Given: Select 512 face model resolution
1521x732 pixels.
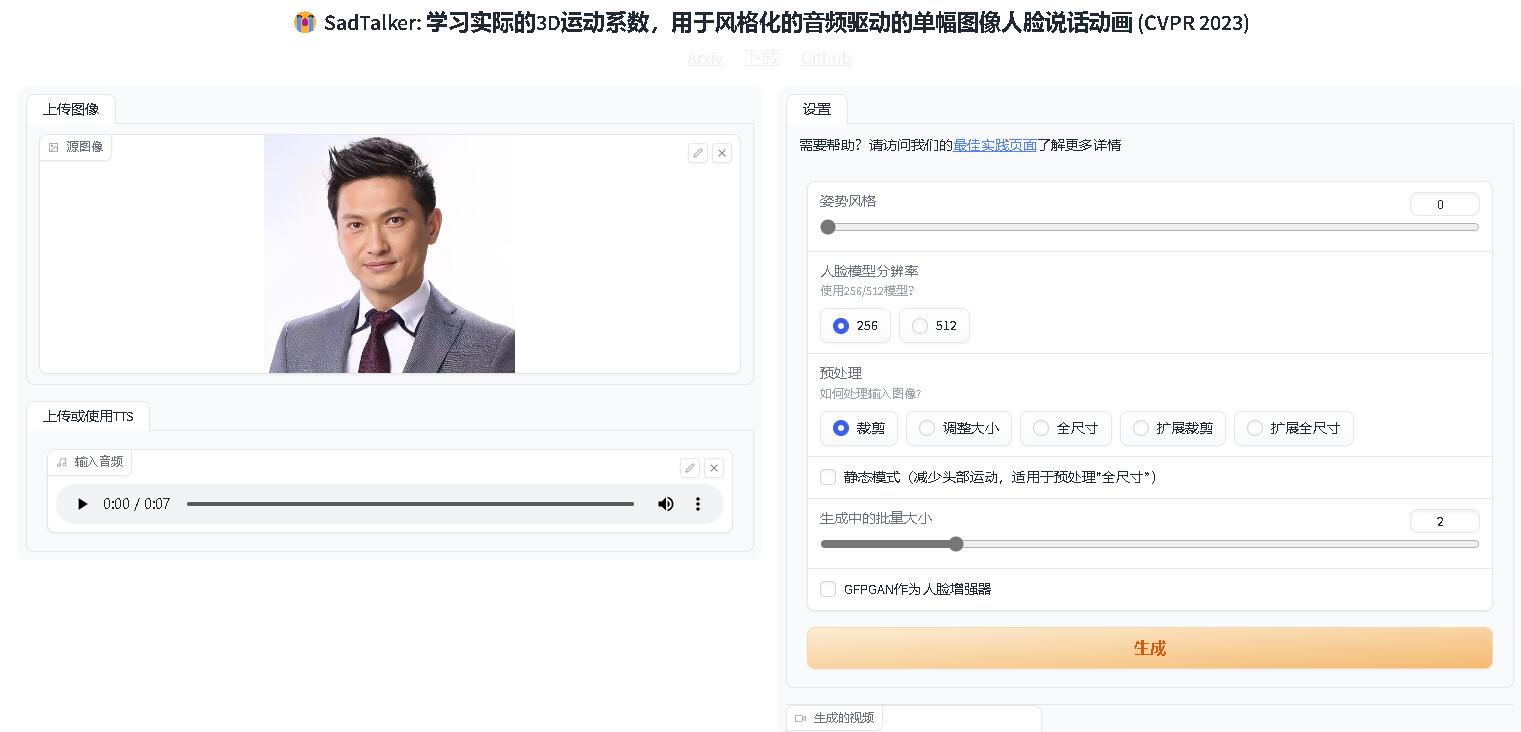Looking at the screenshot, I should click(934, 325).
